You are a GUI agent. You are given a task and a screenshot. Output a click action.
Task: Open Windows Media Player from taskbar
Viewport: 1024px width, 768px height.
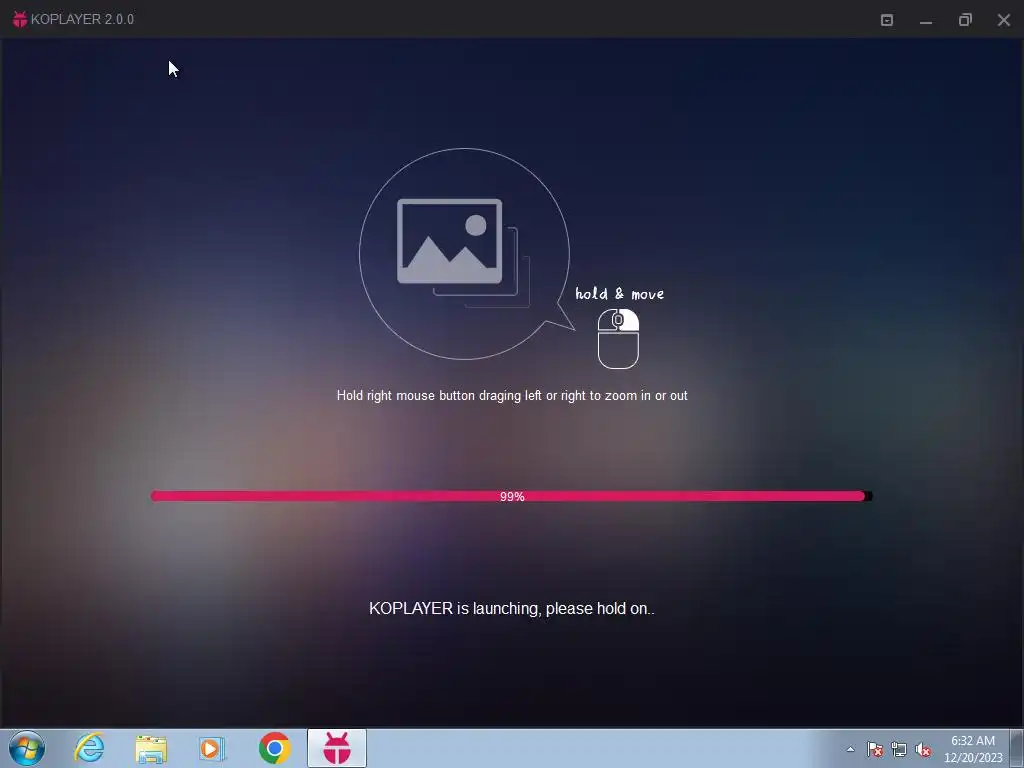pos(212,748)
